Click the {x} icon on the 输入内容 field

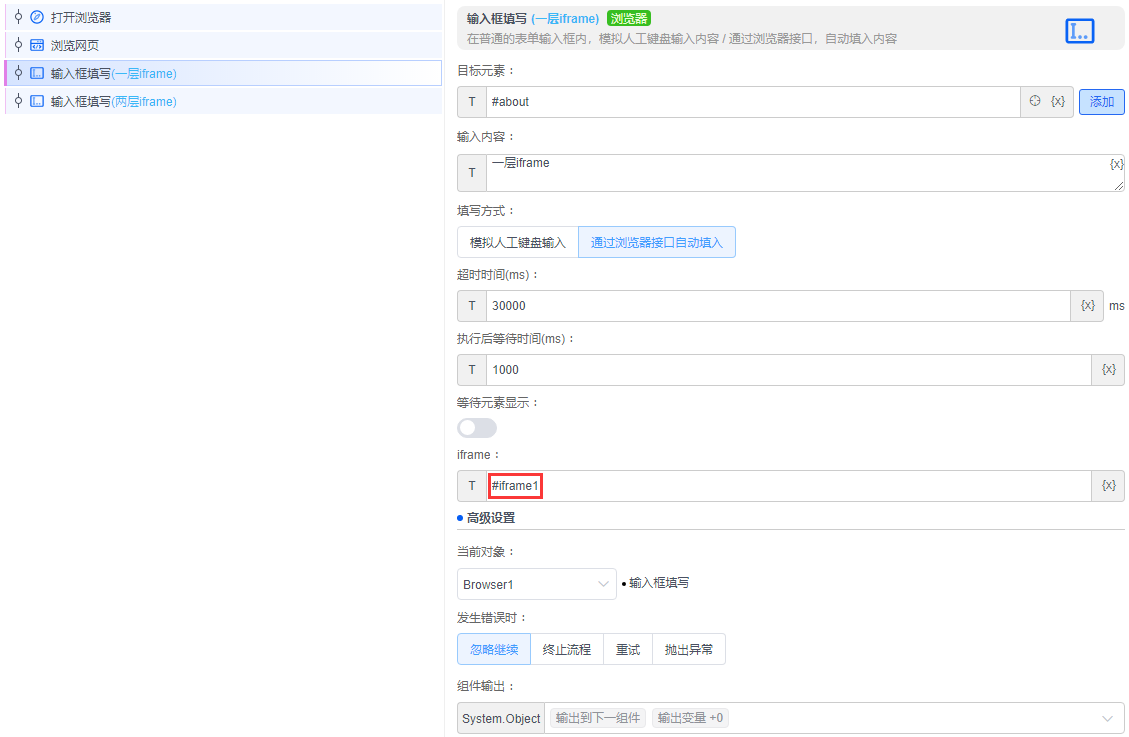point(1117,162)
